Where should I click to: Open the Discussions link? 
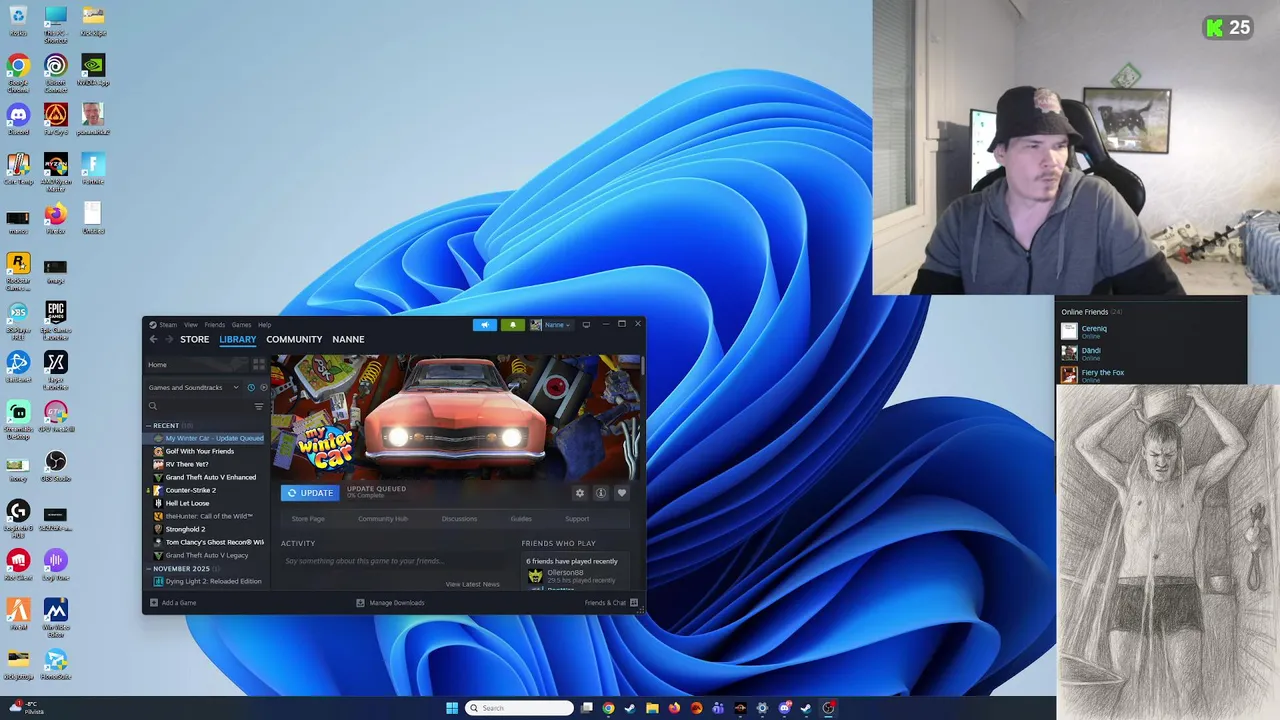pyautogui.click(x=459, y=519)
